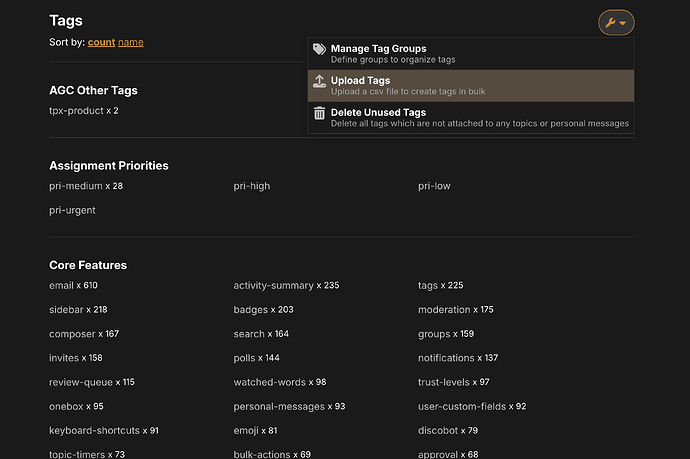Open the notifications tag
This screenshot has height=459, width=690.
(446, 358)
